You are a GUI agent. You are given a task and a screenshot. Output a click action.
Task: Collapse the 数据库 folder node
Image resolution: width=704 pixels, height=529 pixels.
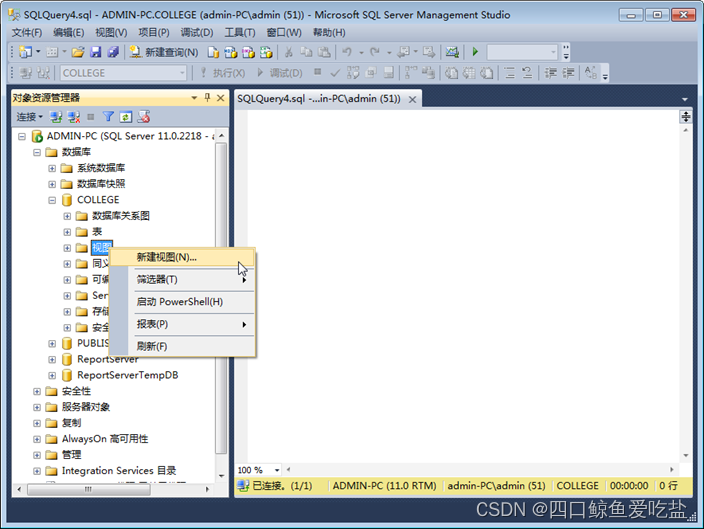pyautogui.click(x=37, y=153)
